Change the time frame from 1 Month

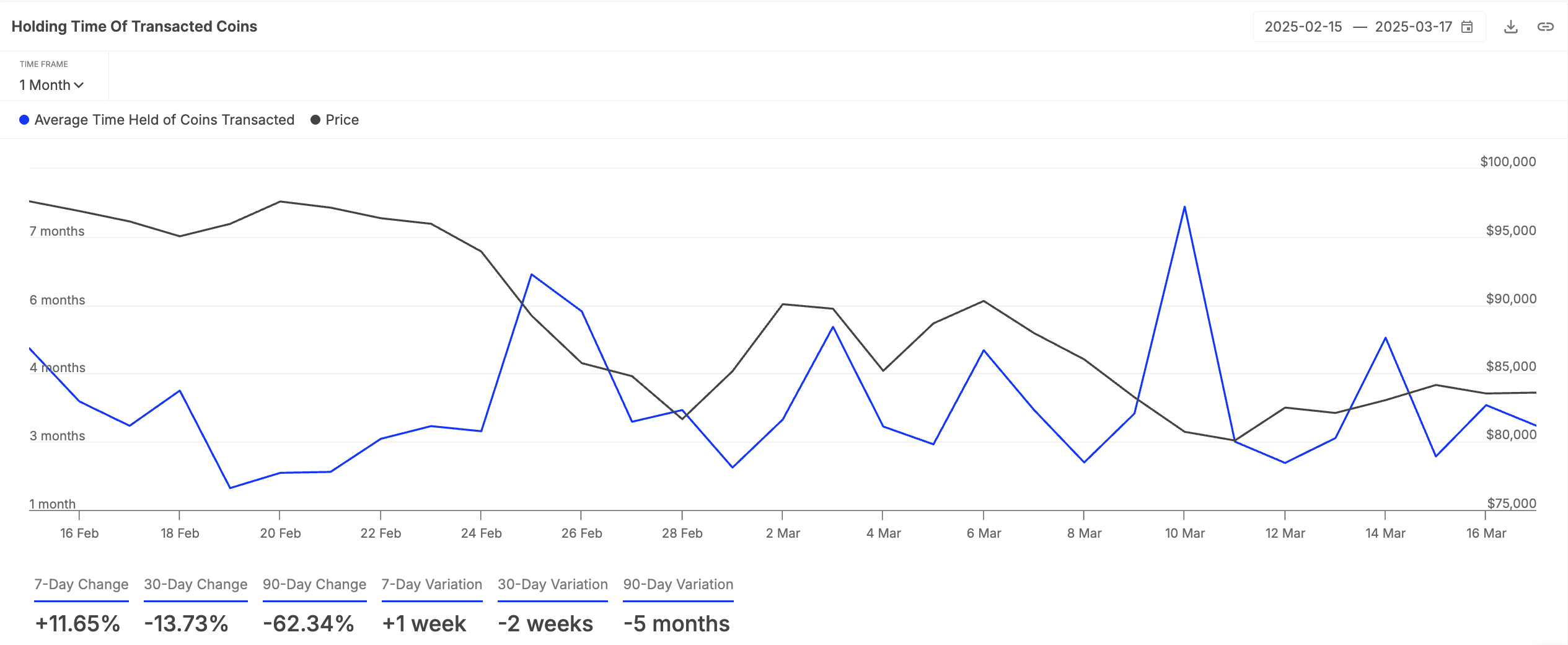pos(51,85)
